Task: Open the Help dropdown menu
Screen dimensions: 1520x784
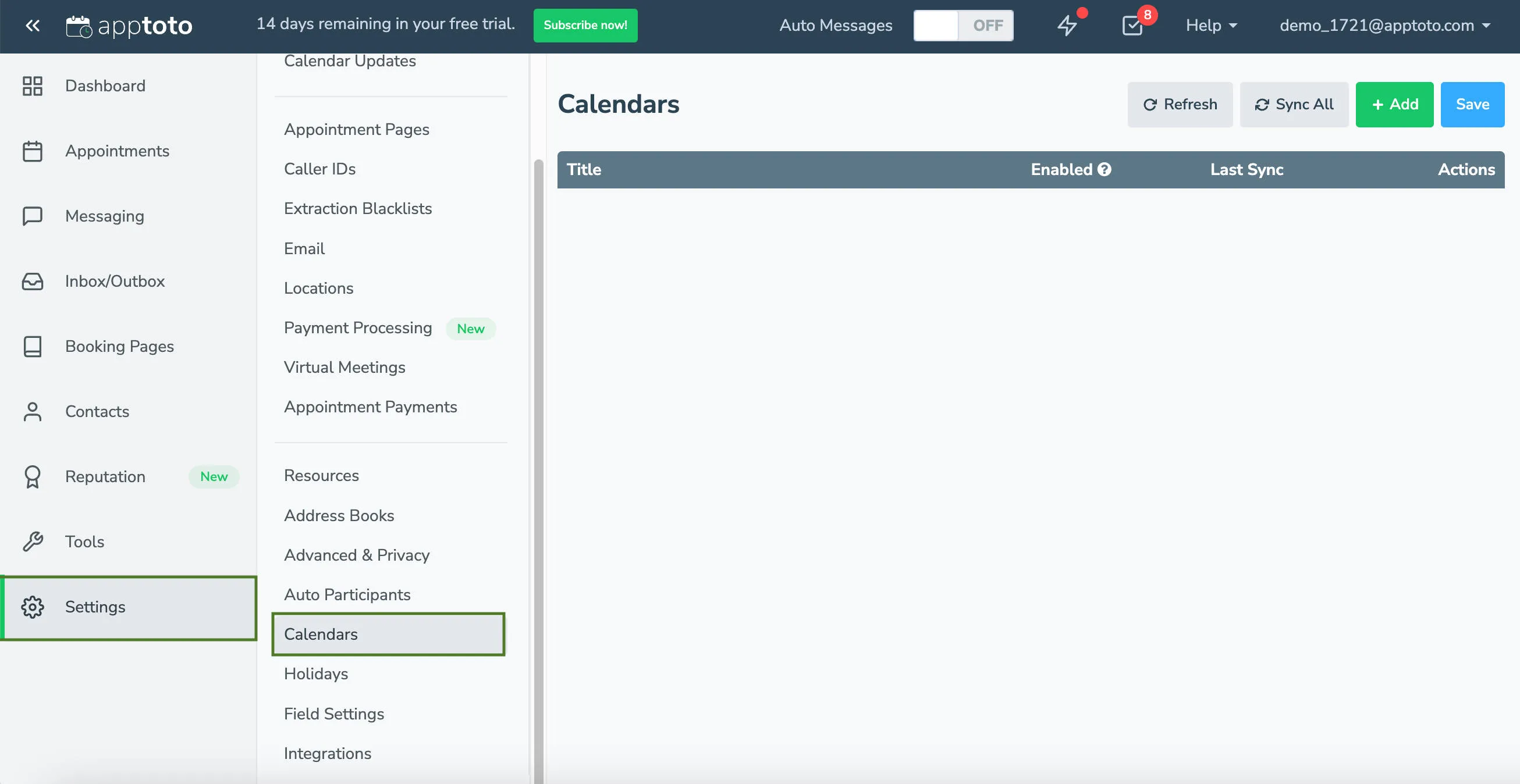Action: click(x=1210, y=26)
